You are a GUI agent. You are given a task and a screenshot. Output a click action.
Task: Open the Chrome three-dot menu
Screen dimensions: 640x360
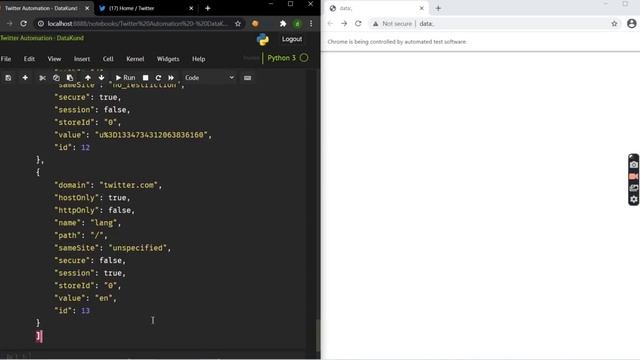click(x=311, y=24)
